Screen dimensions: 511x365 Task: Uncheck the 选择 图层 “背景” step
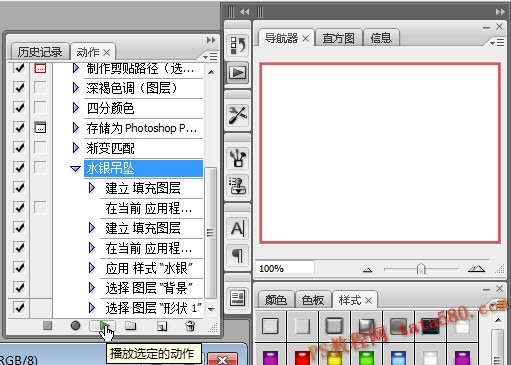click(19, 288)
